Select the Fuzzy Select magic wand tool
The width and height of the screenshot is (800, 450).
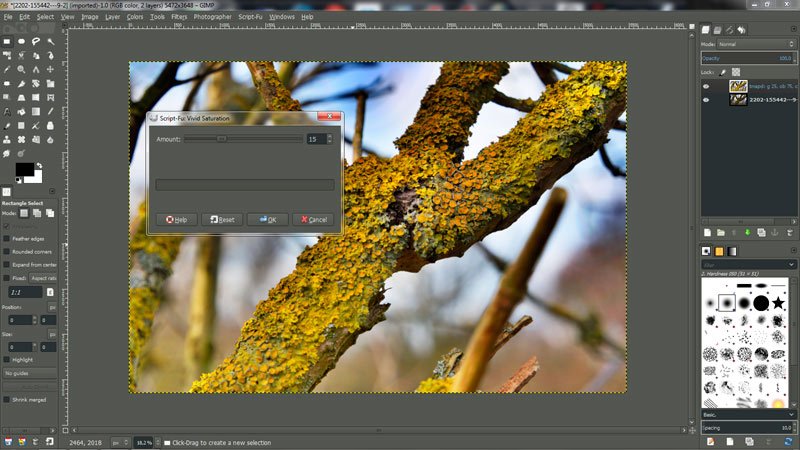51,41
